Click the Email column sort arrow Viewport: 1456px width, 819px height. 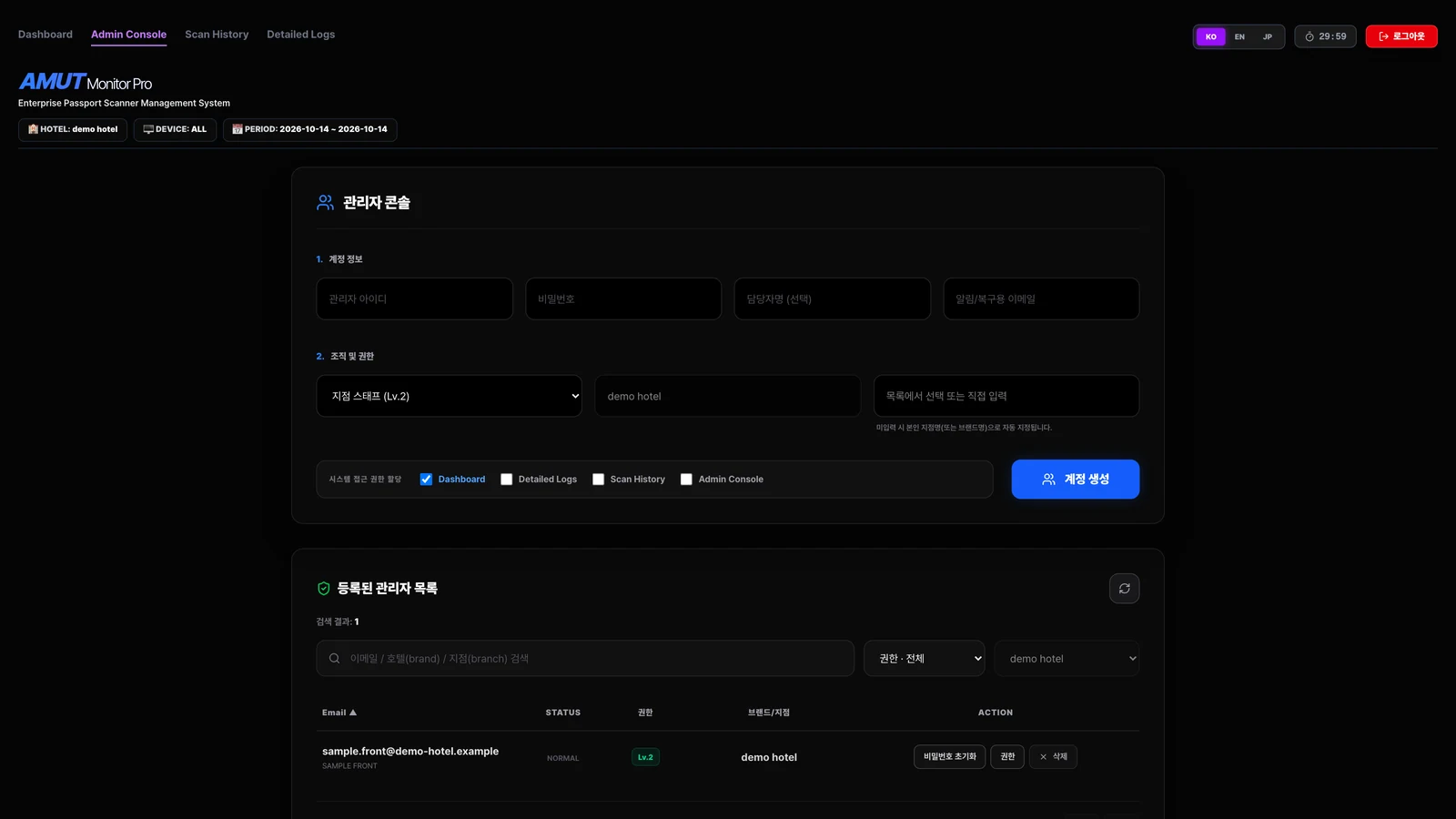(x=353, y=713)
